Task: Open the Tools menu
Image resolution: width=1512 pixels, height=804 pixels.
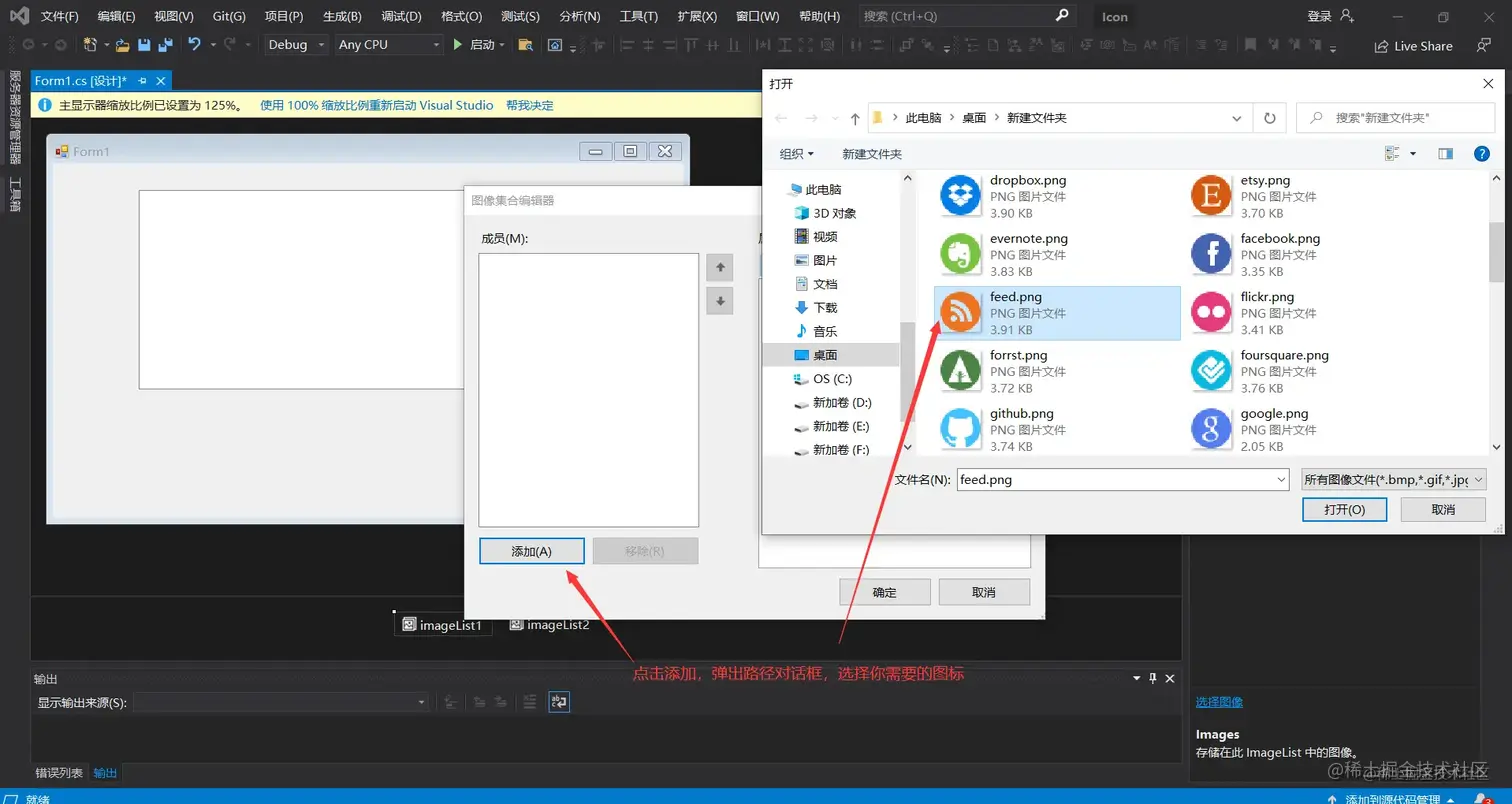Action: tap(638, 17)
